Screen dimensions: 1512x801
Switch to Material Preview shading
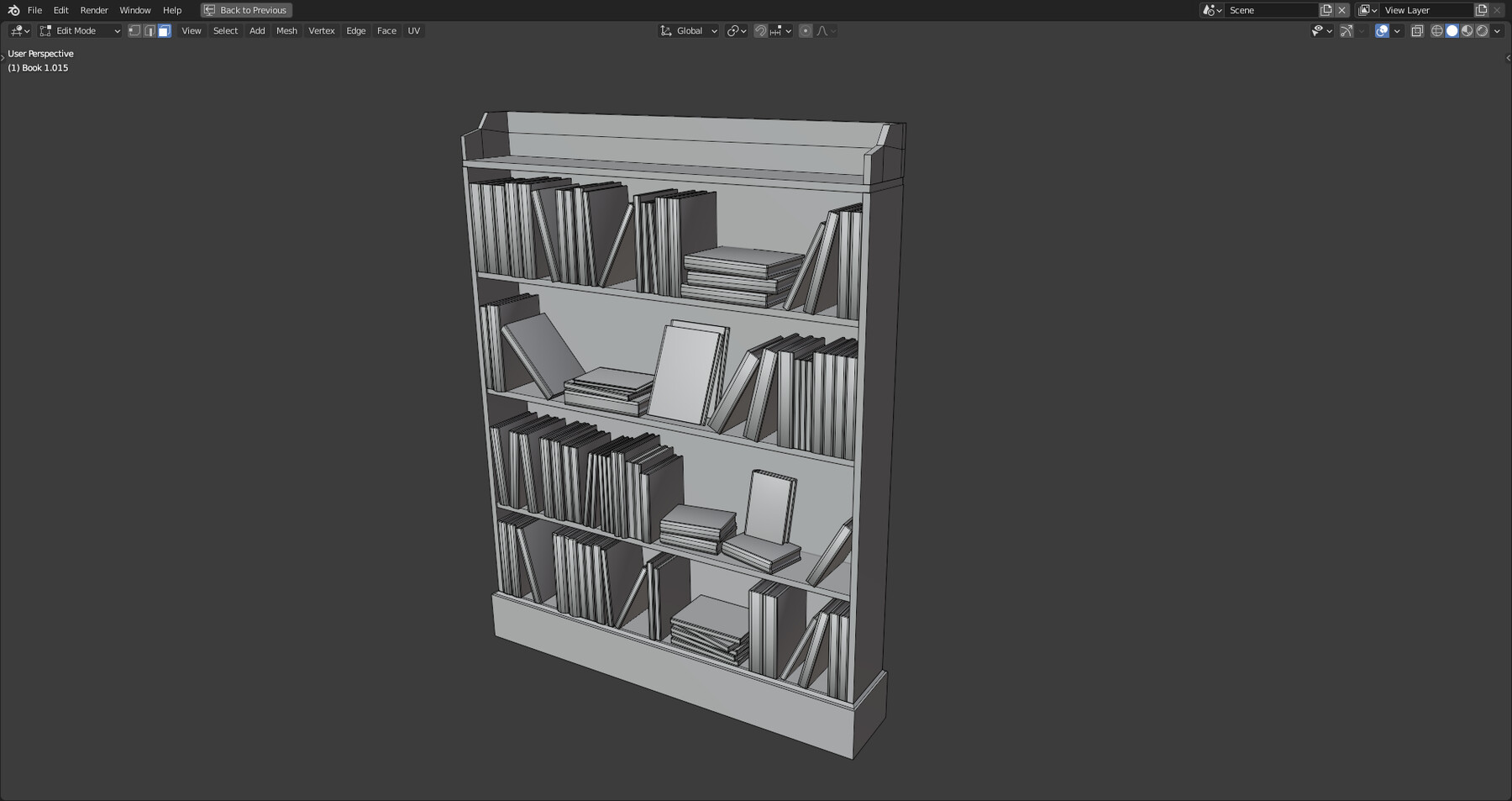tap(1467, 30)
